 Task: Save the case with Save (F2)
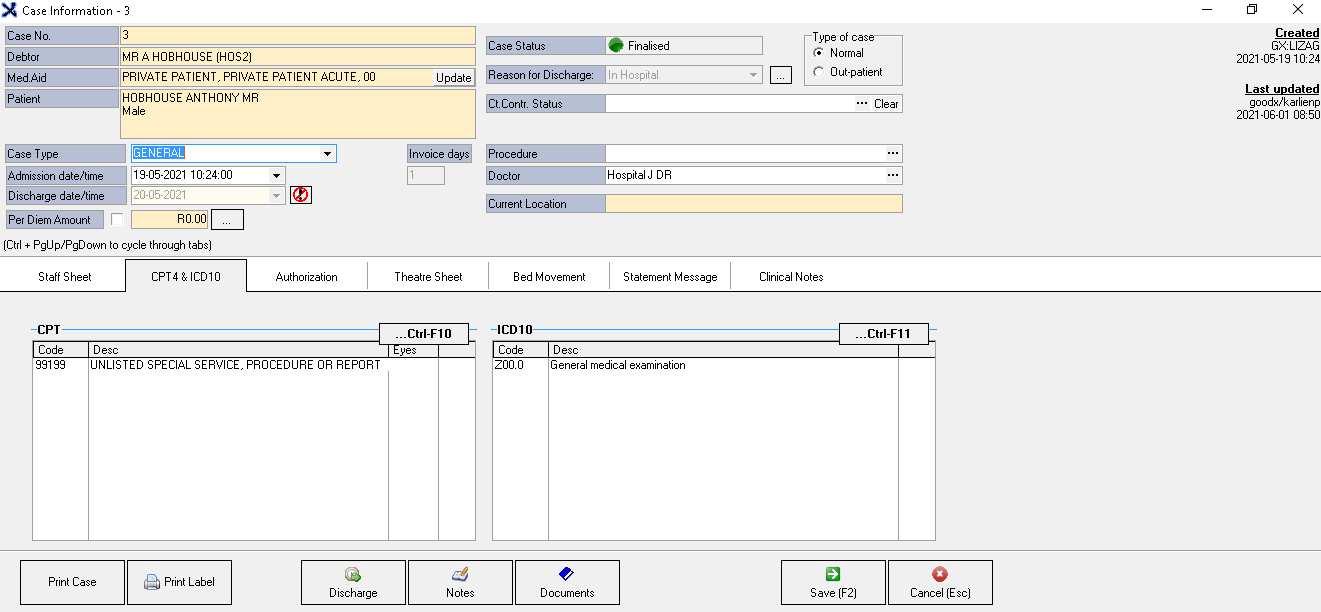coord(833,582)
